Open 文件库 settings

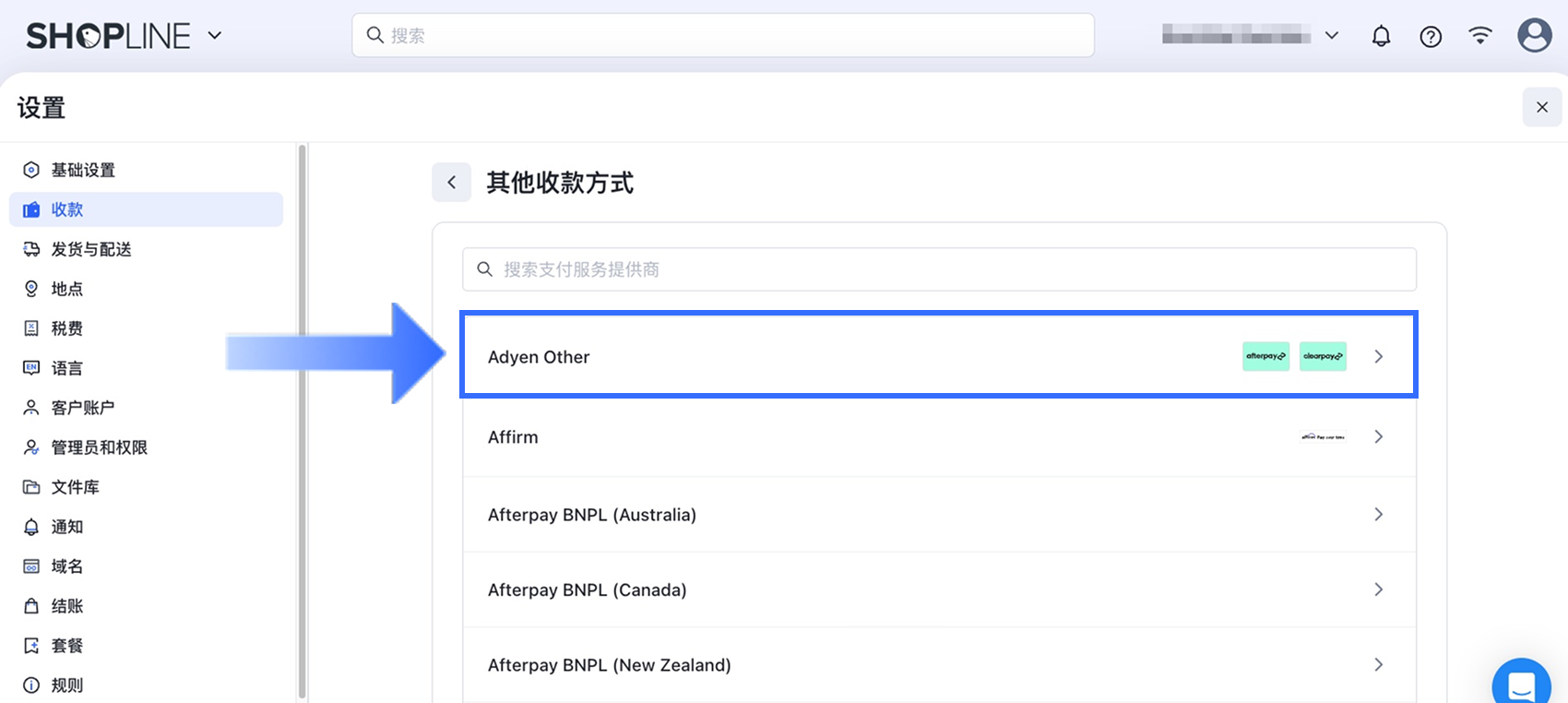tap(146, 487)
